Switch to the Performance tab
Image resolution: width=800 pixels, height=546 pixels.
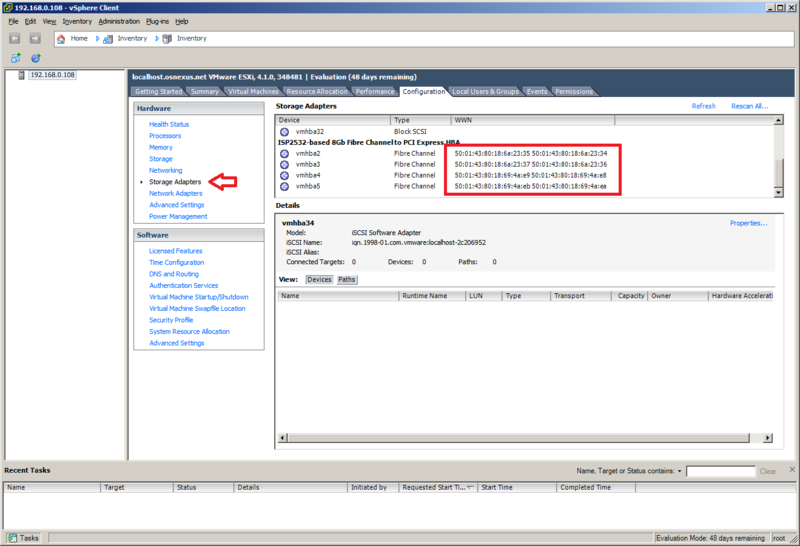click(375, 91)
